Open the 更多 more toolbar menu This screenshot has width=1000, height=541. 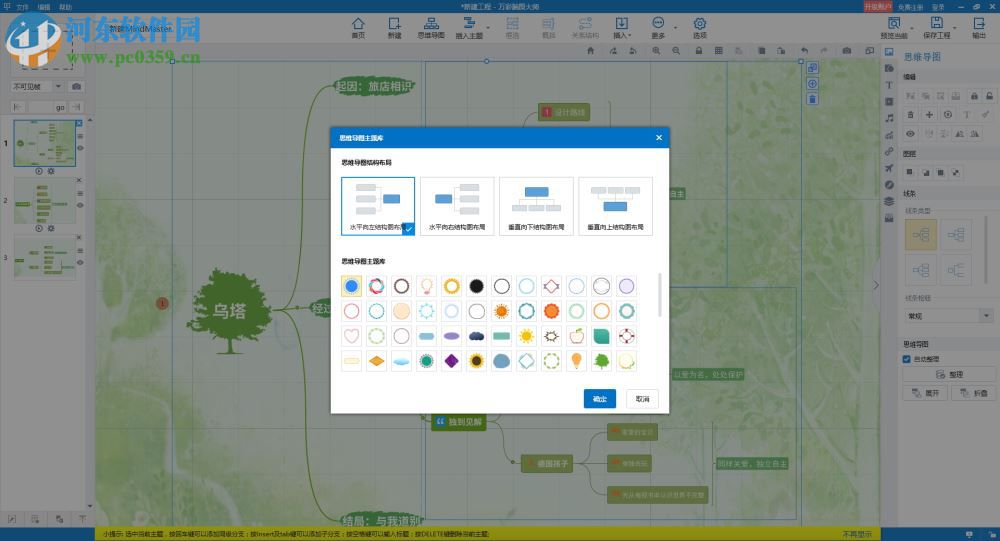tap(658, 27)
